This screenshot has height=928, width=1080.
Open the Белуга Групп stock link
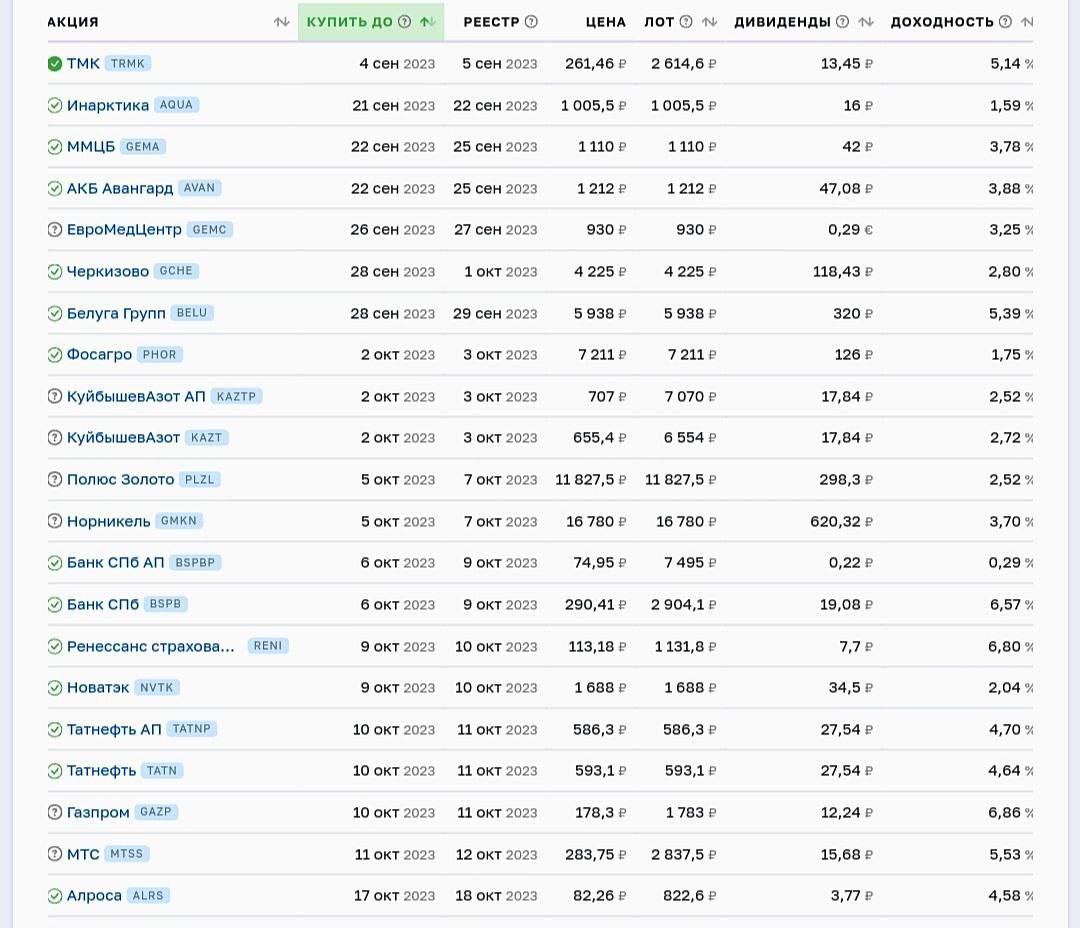point(116,314)
